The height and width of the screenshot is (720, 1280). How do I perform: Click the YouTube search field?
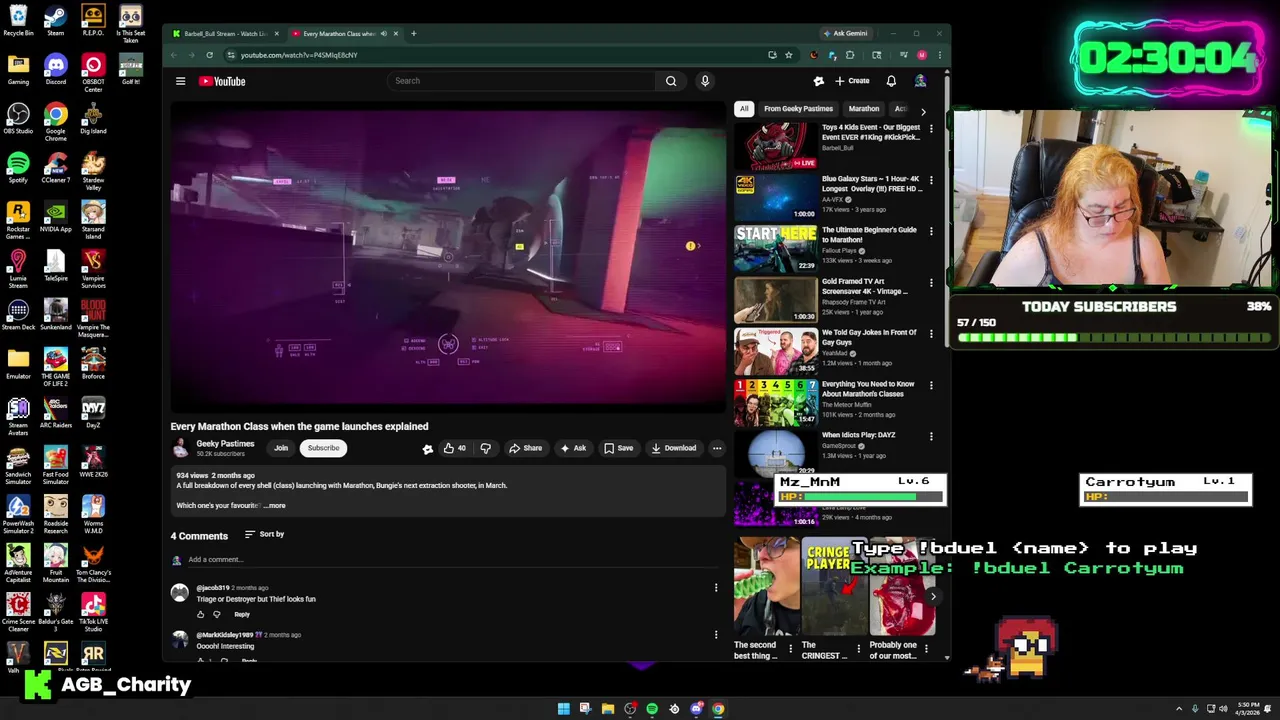point(521,81)
